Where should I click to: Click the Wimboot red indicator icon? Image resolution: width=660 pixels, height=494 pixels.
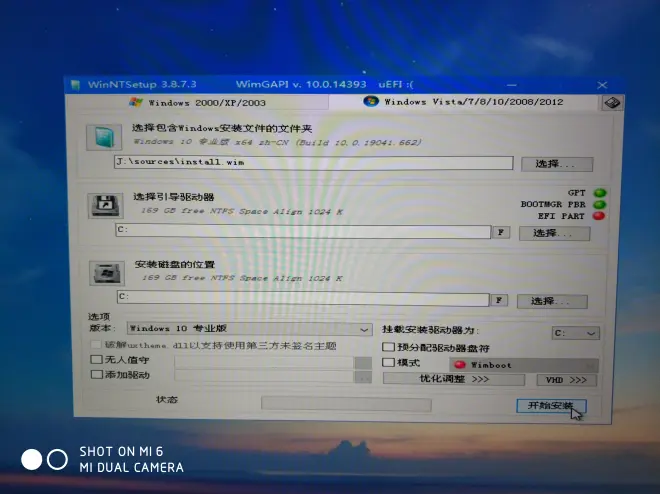pos(460,365)
